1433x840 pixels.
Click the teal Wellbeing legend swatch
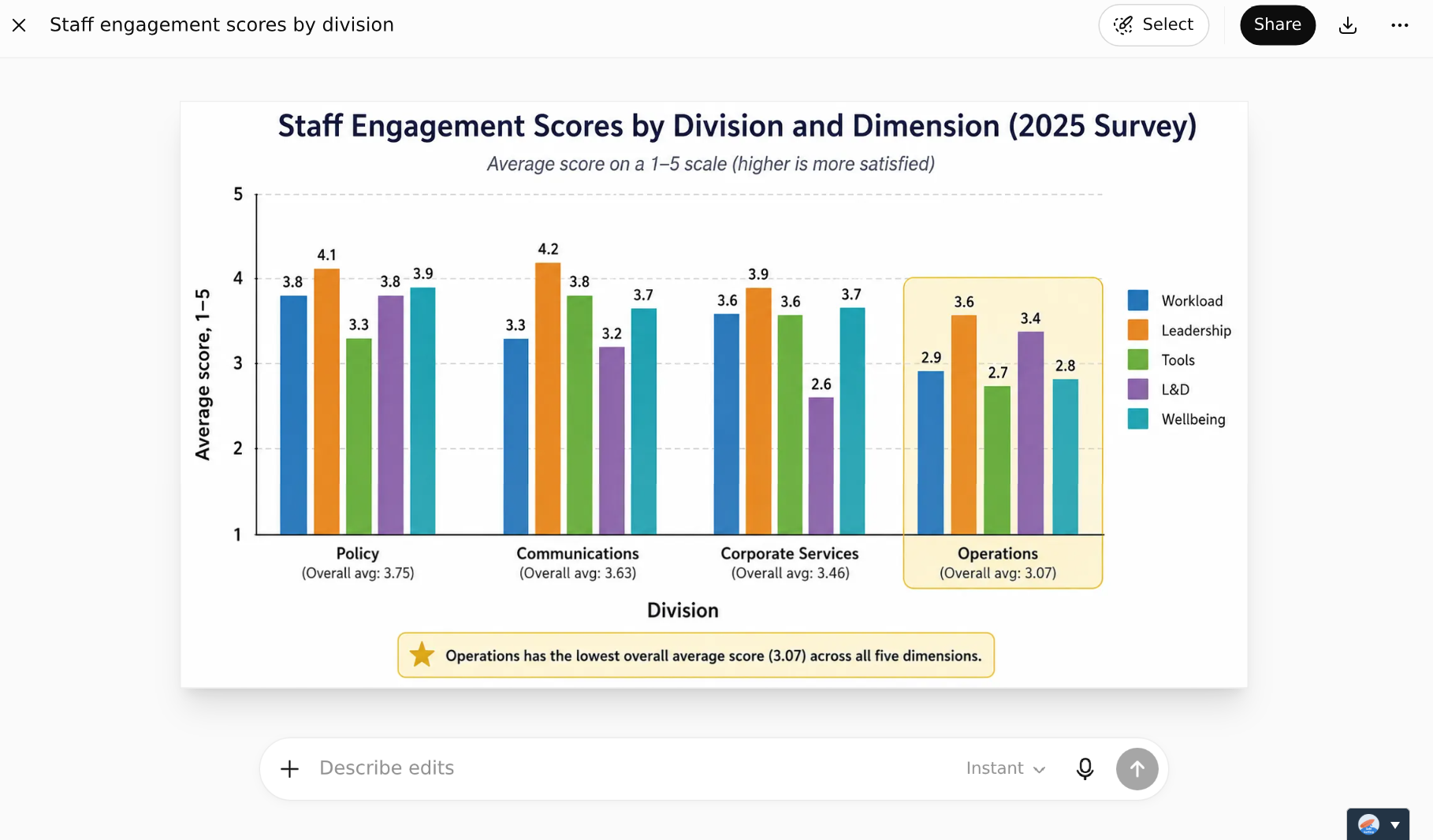point(1137,419)
